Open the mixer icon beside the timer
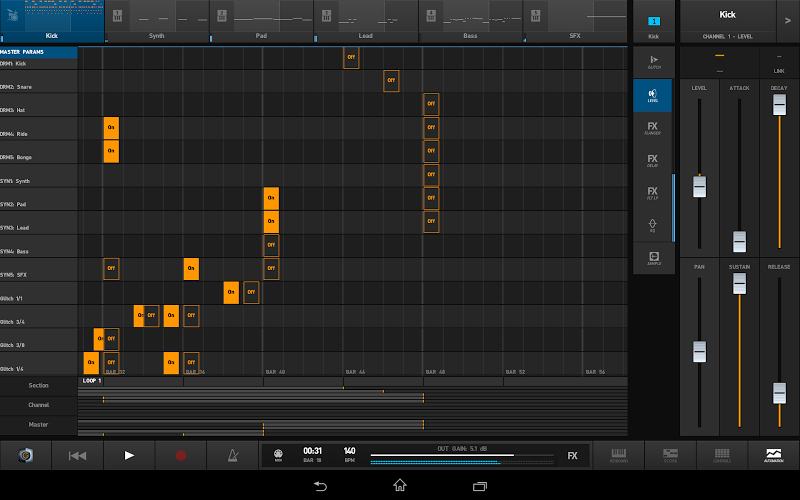The width and height of the screenshot is (800, 500). point(278,455)
